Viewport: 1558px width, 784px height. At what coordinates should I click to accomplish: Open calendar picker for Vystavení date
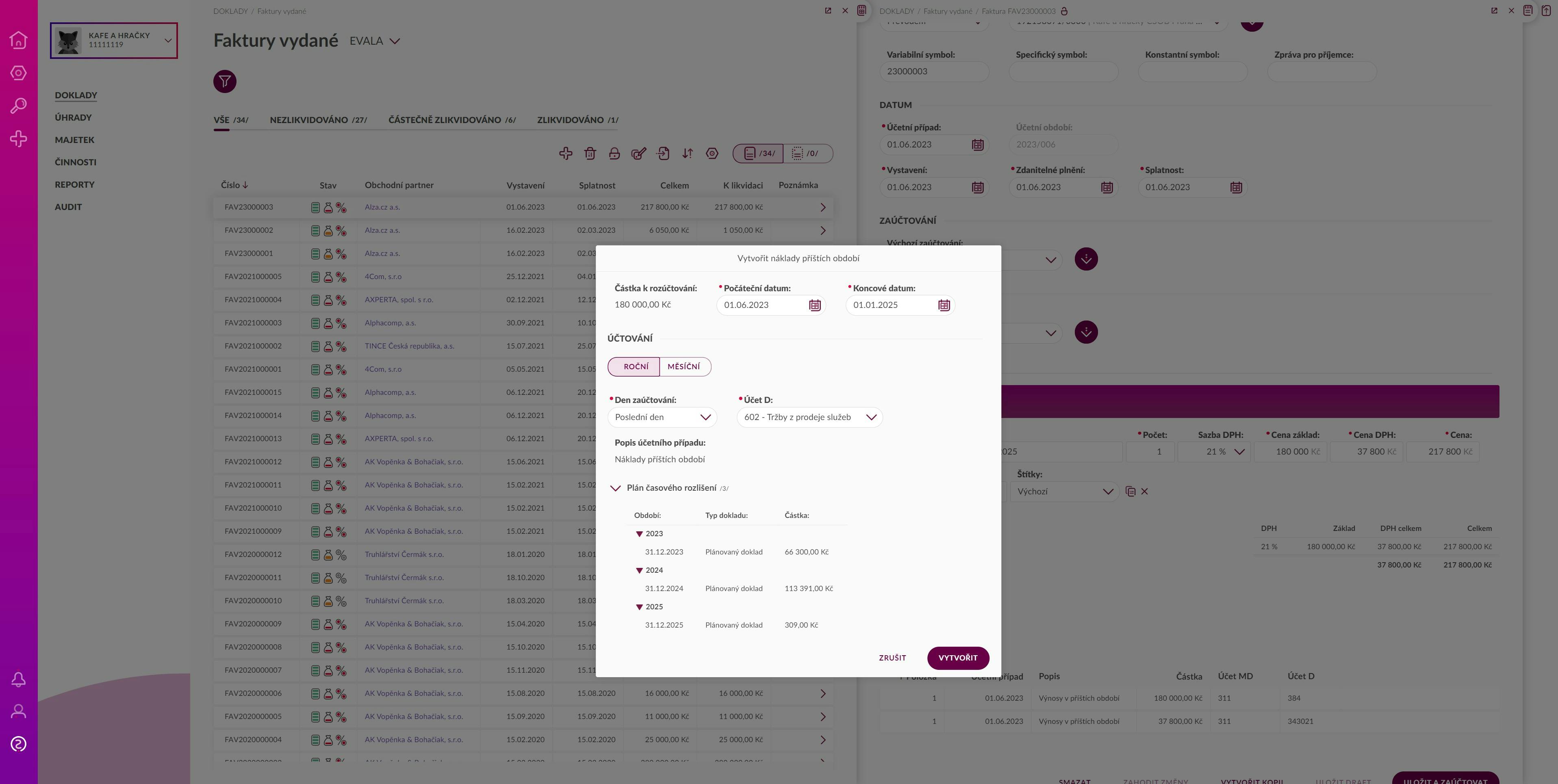point(977,187)
